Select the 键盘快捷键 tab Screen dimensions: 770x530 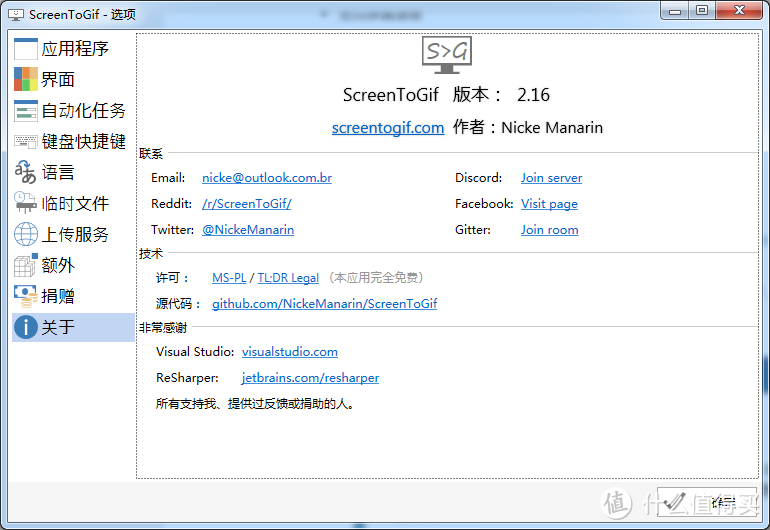[x=73, y=141]
